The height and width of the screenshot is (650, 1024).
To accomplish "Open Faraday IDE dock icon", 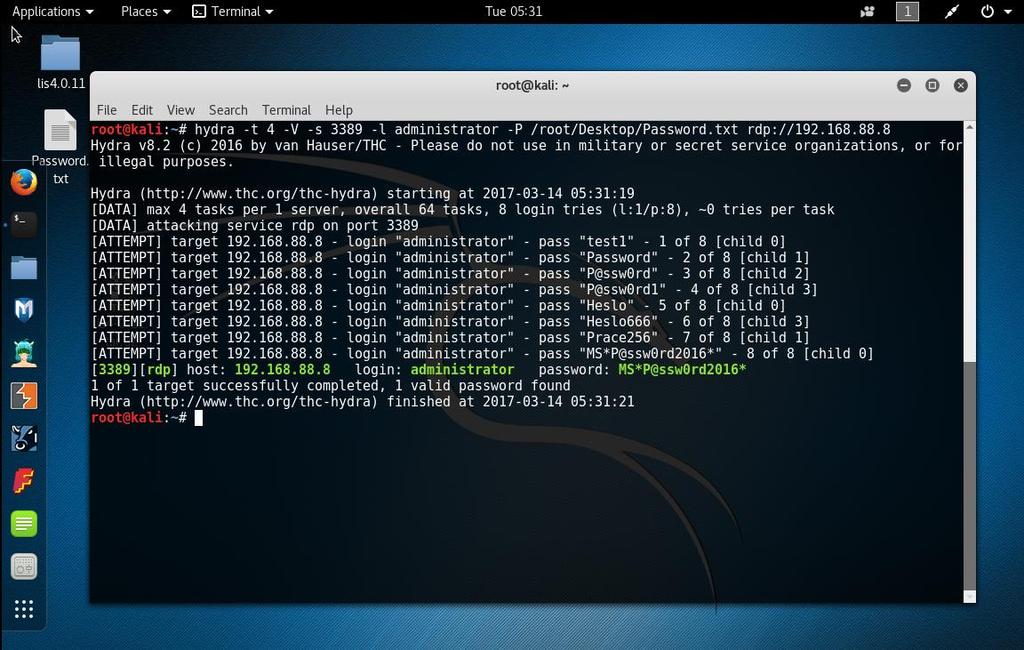I will coord(24,481).
